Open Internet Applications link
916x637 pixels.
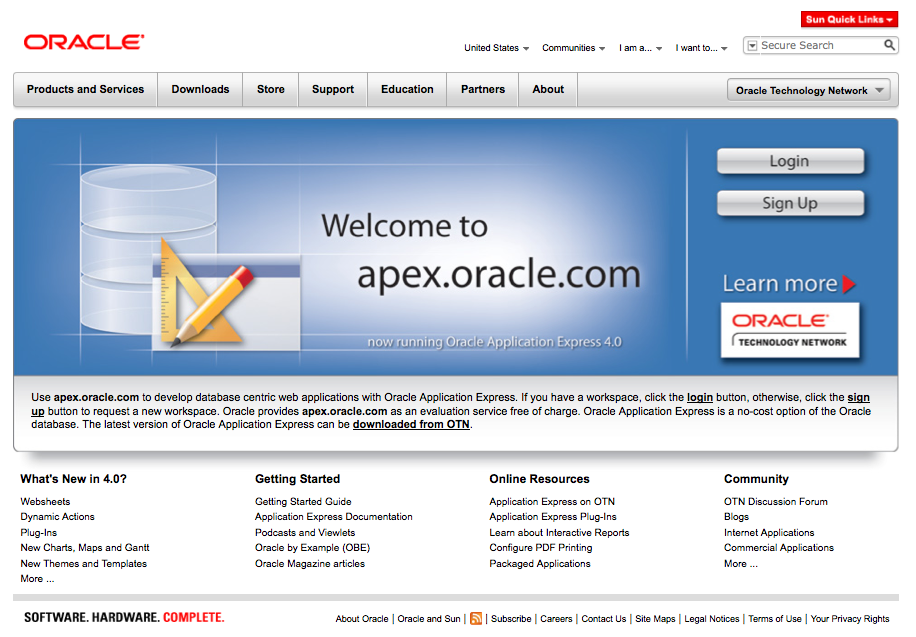click(x=769, y=532)
